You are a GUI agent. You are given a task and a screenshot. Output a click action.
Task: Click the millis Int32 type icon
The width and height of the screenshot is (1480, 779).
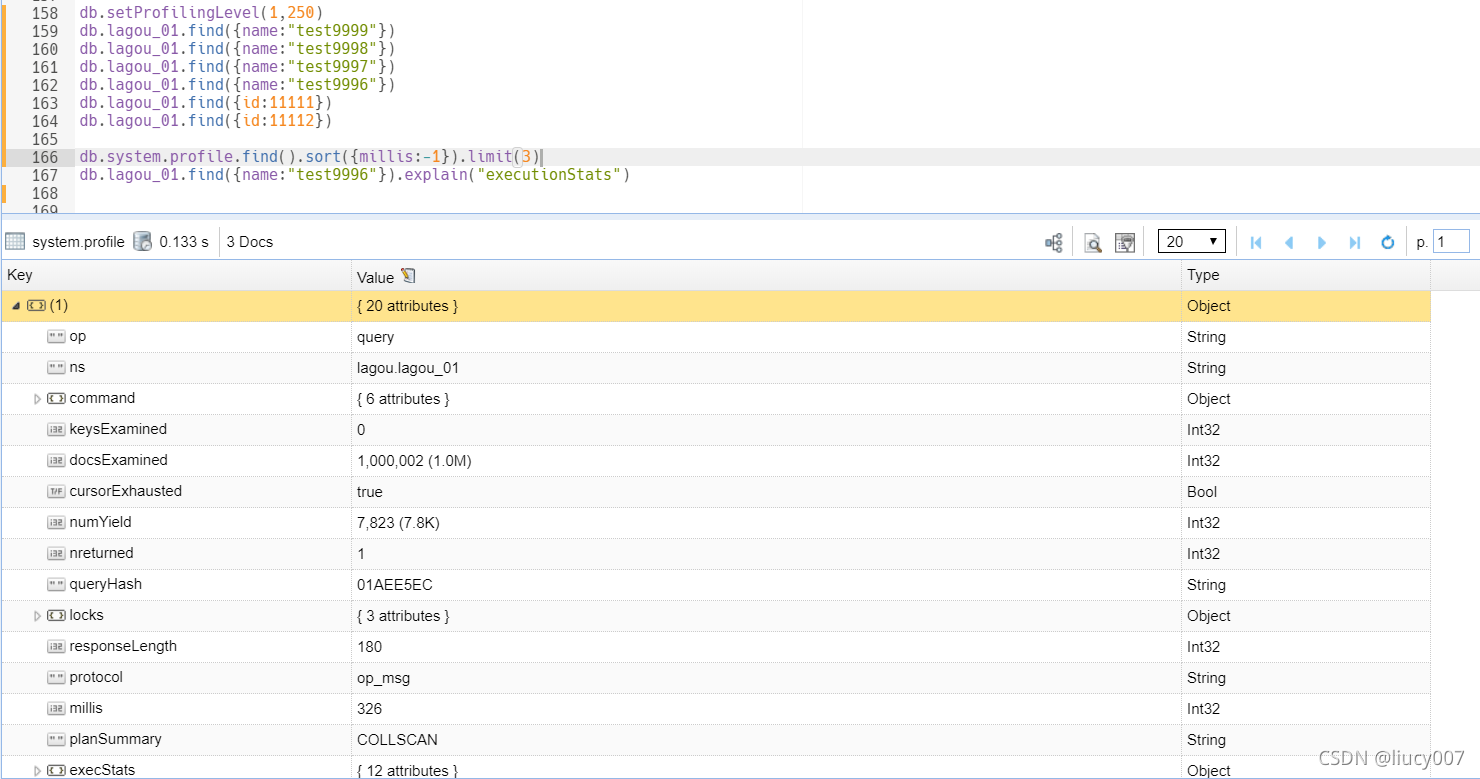(x=56, y=709)
